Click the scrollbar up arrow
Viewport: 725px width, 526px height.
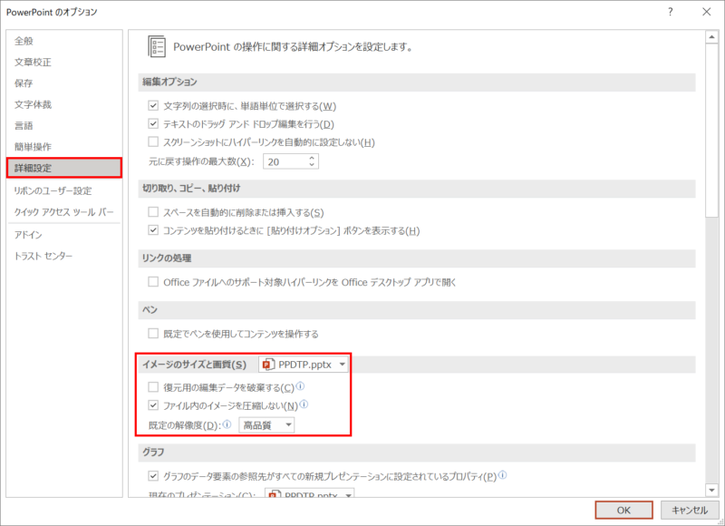tap(712, 37)
